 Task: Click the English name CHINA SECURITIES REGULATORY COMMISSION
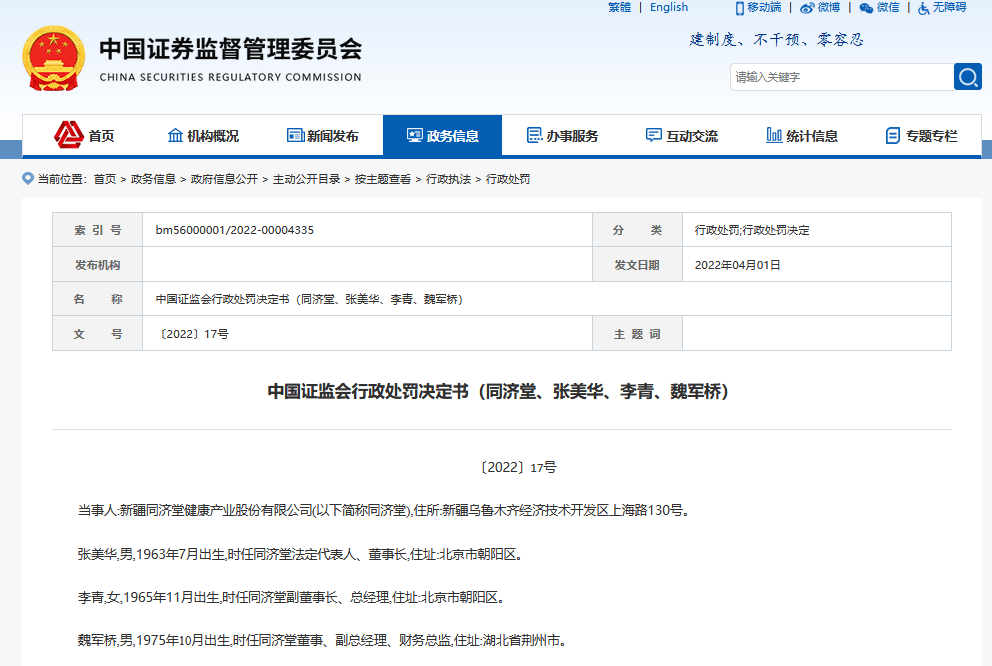tap(230, 77)
